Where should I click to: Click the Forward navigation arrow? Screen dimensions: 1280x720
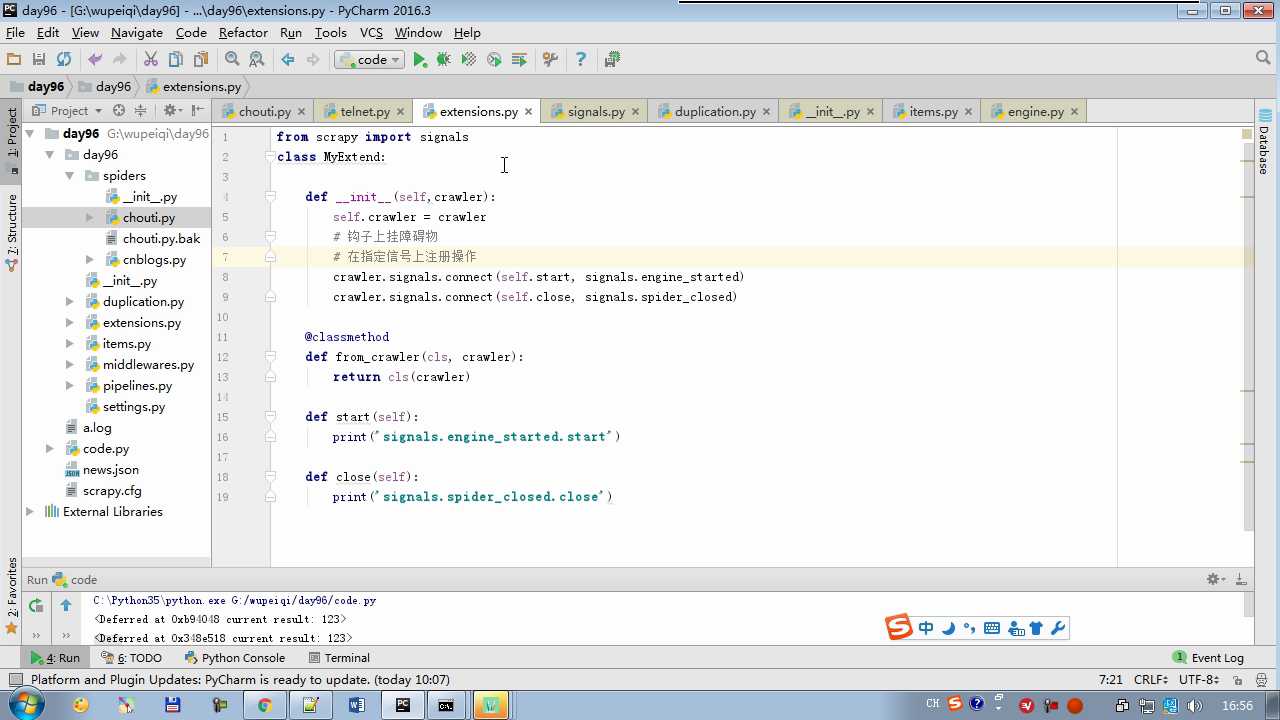click(313, 60)
